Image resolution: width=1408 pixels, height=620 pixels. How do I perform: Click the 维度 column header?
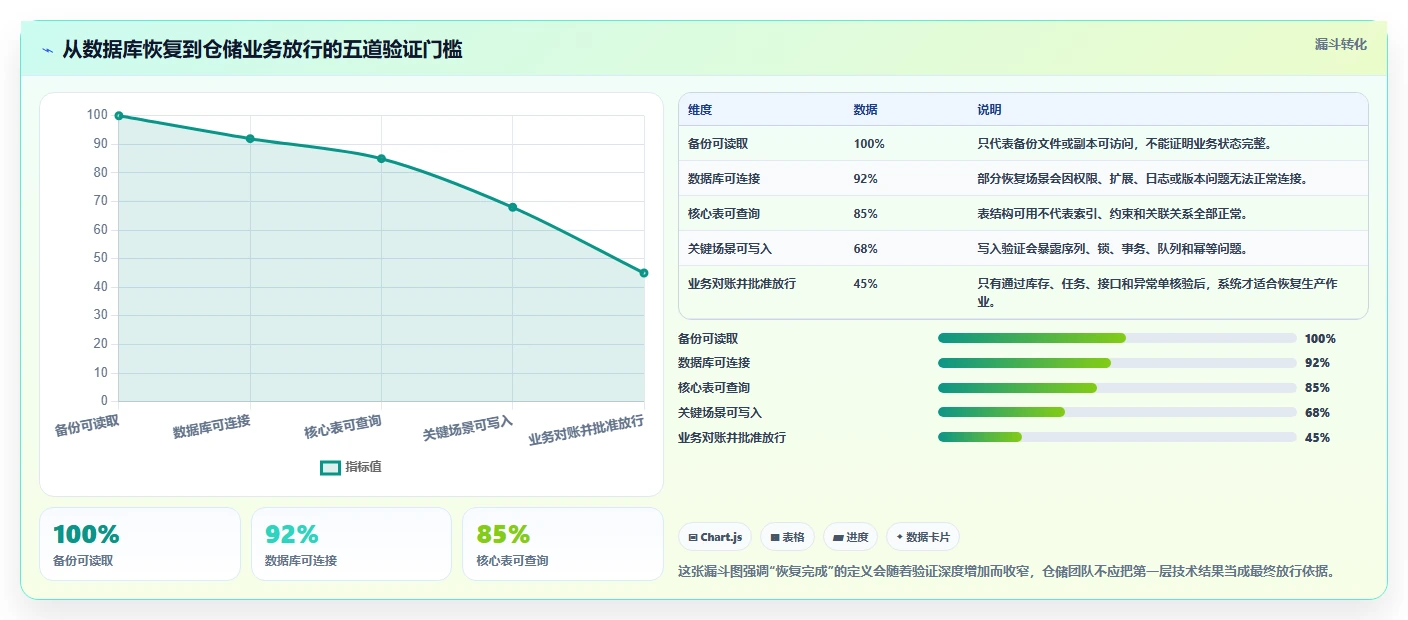tap(700, 110)
